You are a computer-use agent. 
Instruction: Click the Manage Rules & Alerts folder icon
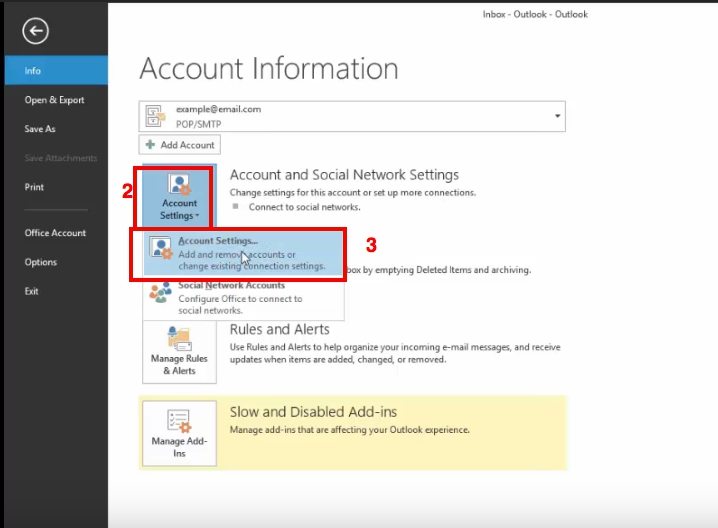(179, 338)
